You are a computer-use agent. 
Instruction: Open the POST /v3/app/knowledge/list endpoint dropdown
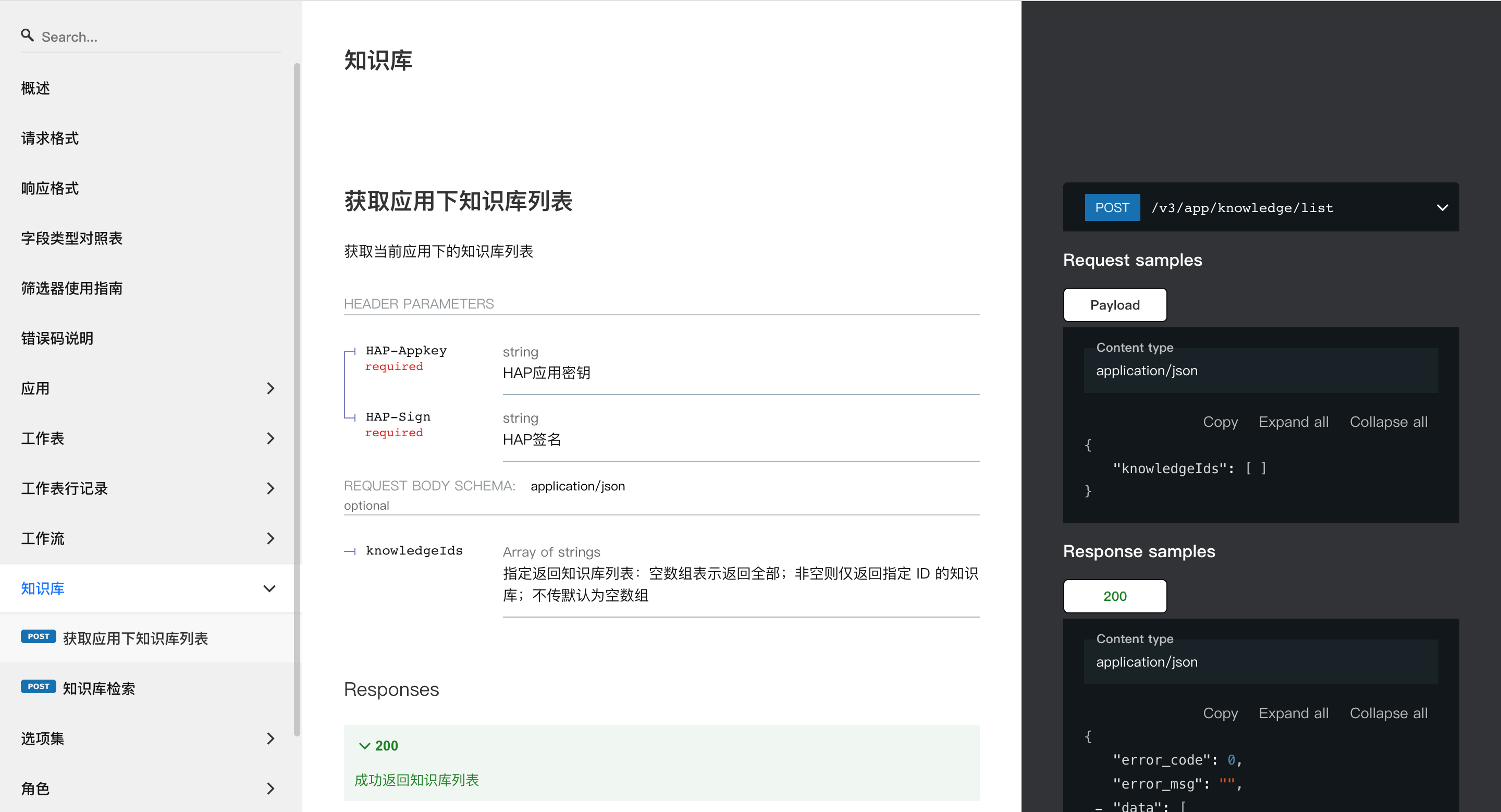(1442, 208)
